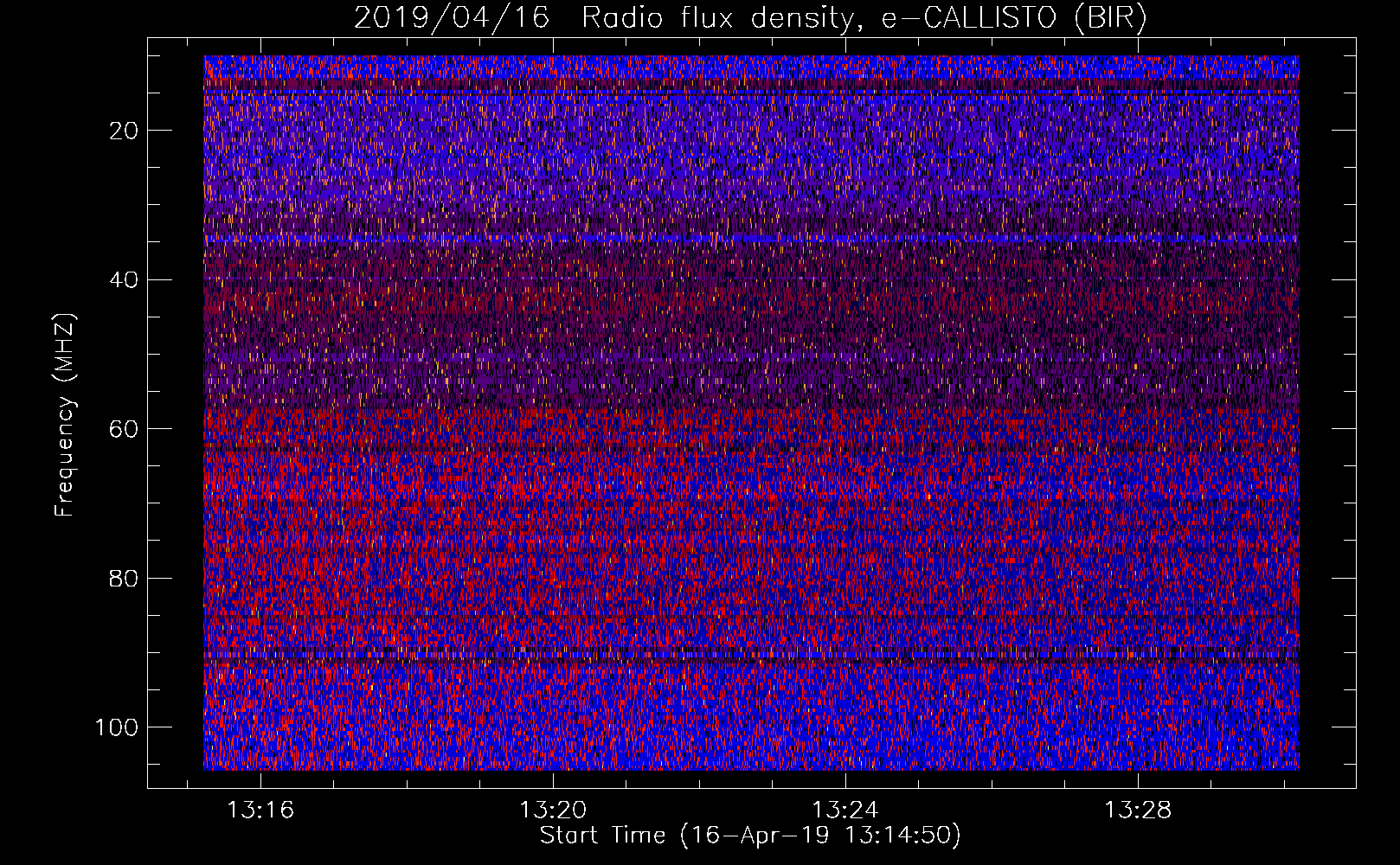Click the 13:24 time tick label
The width and height of the screenshot is (1400, 865).
coord(845,811)
